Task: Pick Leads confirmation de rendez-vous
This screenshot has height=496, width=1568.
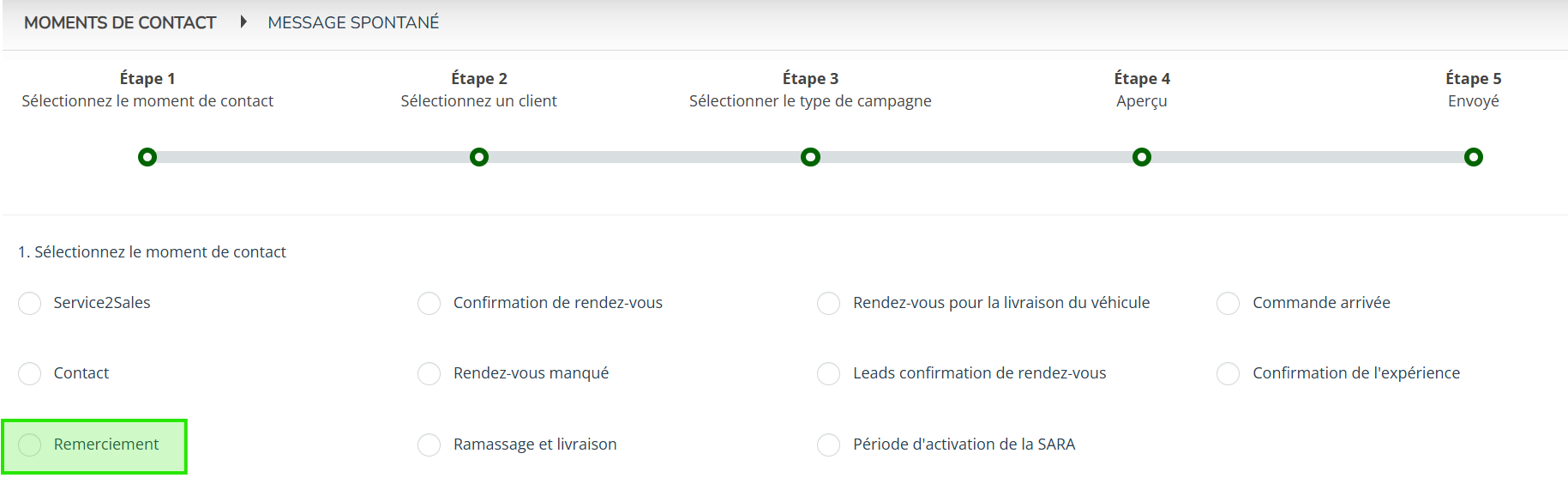Action: pyautogui.click(x=829, y=374)
